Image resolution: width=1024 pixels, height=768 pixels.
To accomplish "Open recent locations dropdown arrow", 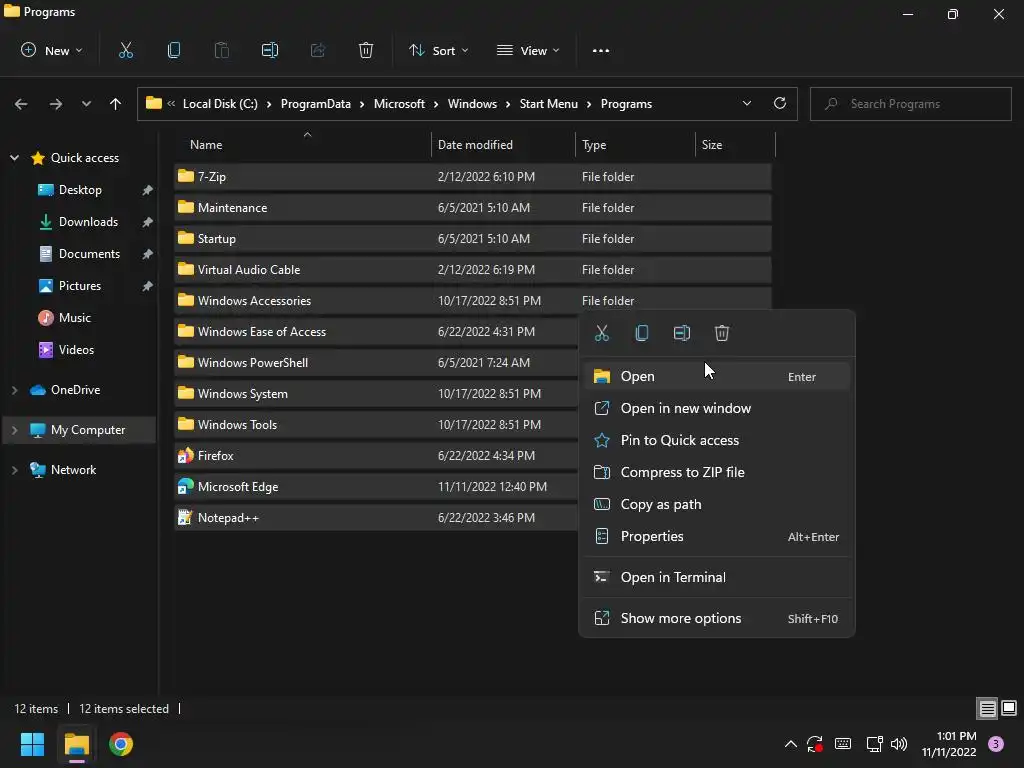I will (86, 104).
